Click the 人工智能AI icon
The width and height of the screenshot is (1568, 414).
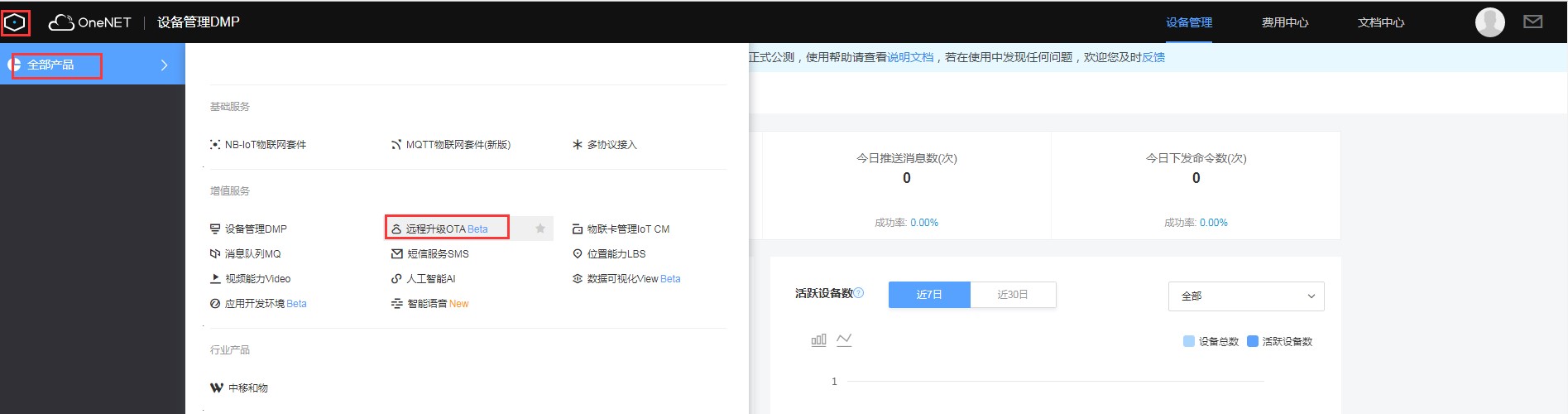point(396,279)
